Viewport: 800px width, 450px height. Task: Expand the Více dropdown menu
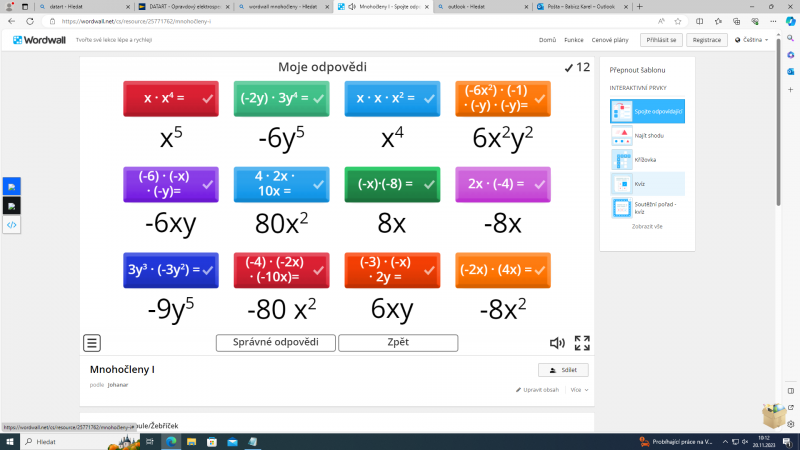579,390
